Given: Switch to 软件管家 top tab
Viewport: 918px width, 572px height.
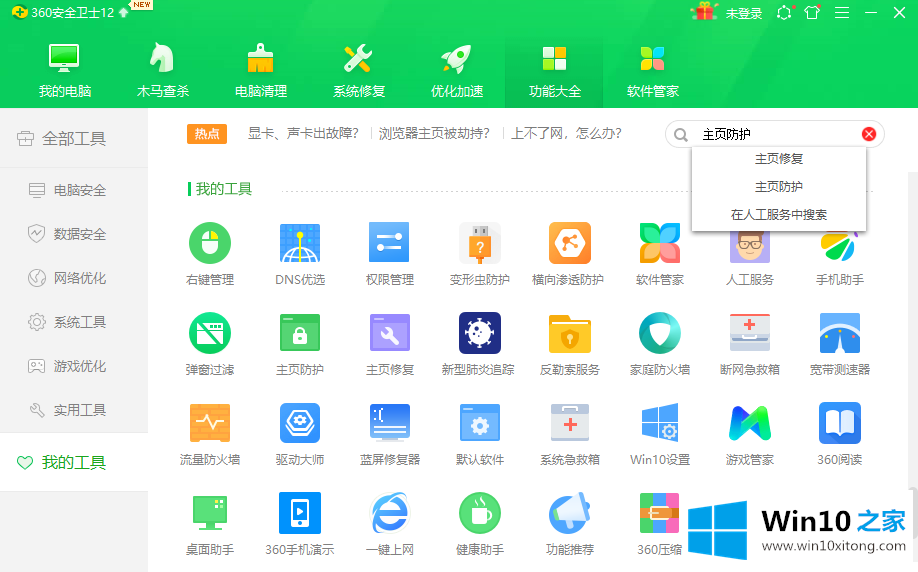Looking at the screenshot, I should pos(652,70).
